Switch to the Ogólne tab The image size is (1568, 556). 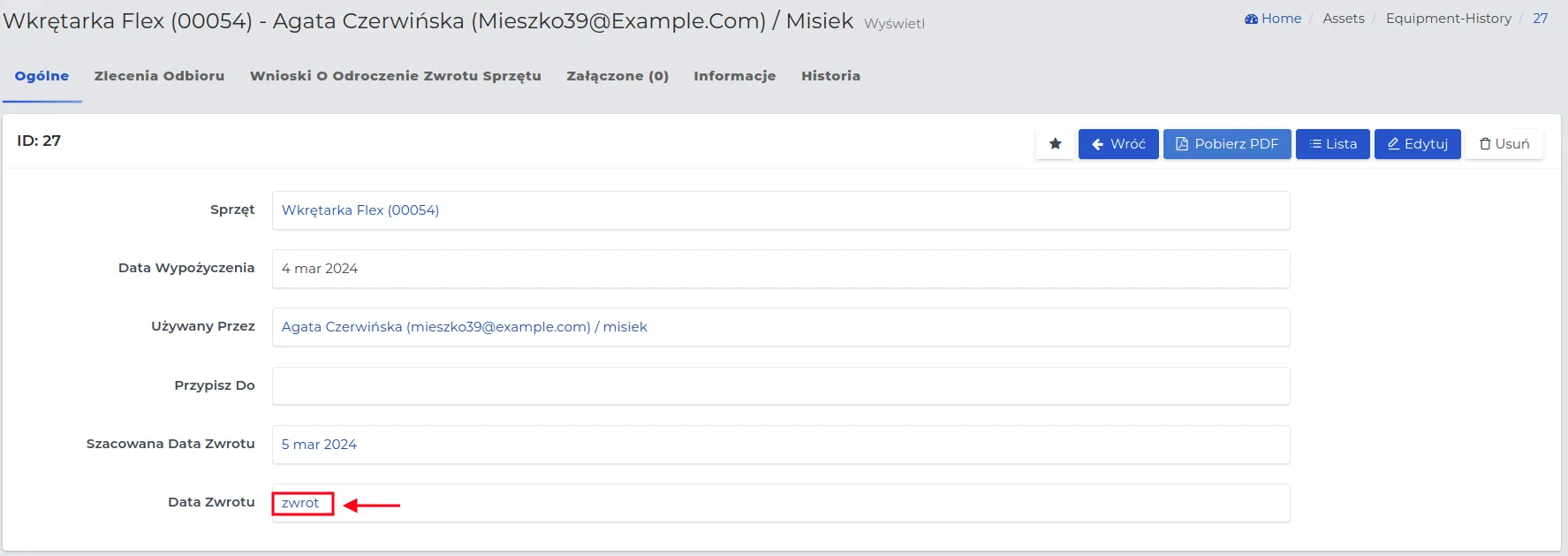[42, 76]
